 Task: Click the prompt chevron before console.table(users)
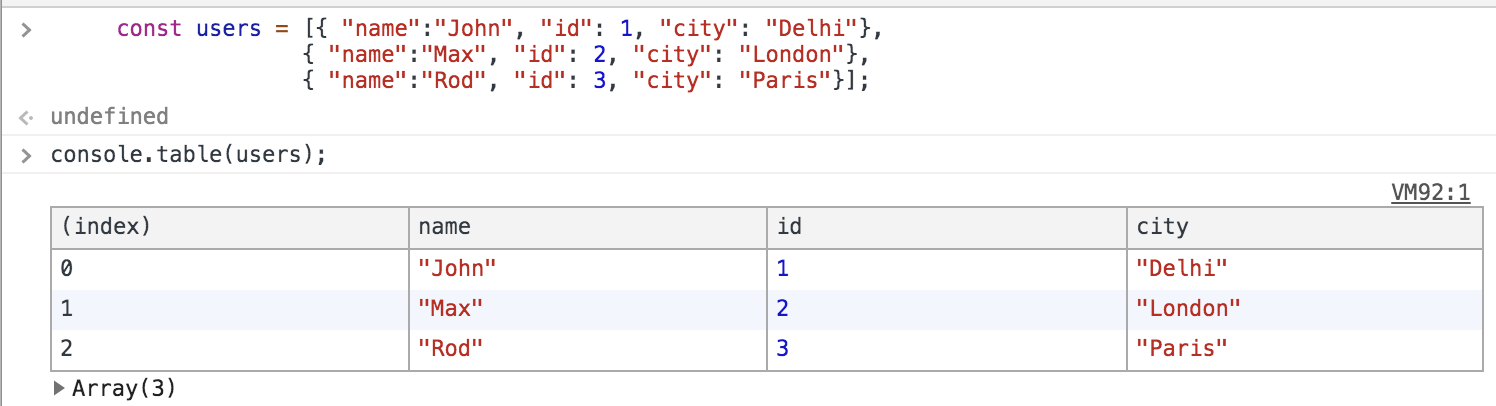tap(26, 155)
